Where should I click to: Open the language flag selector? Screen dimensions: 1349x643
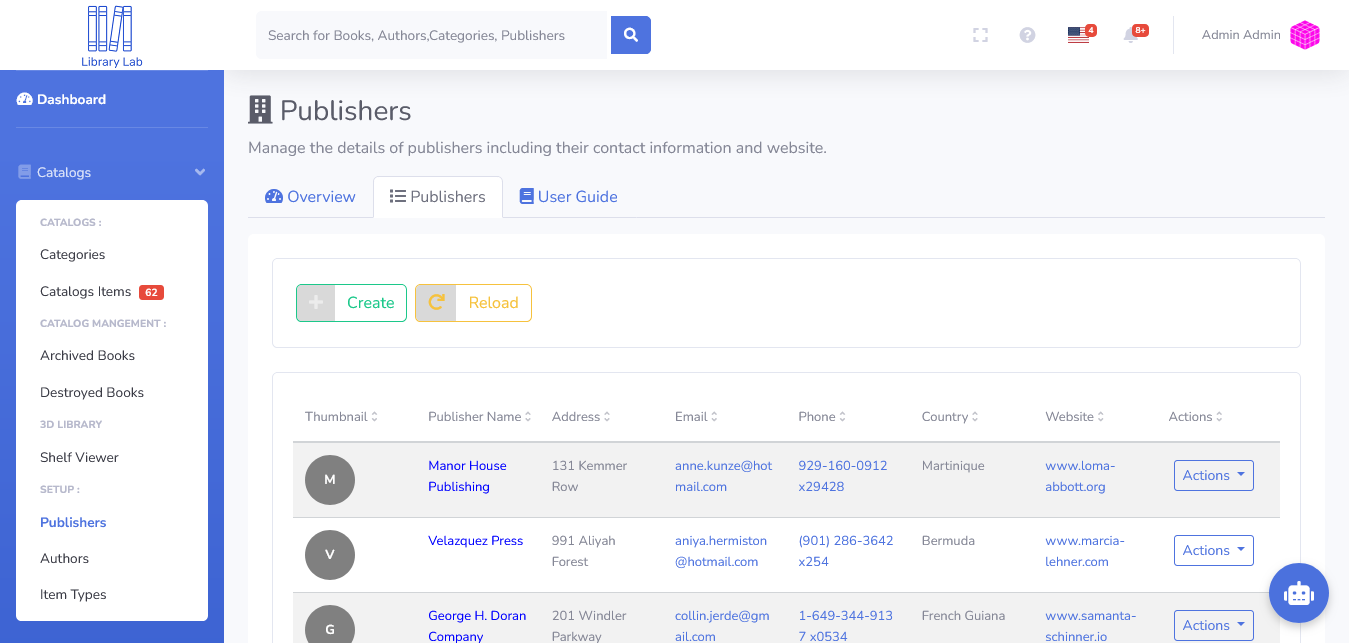point(1077,35)
